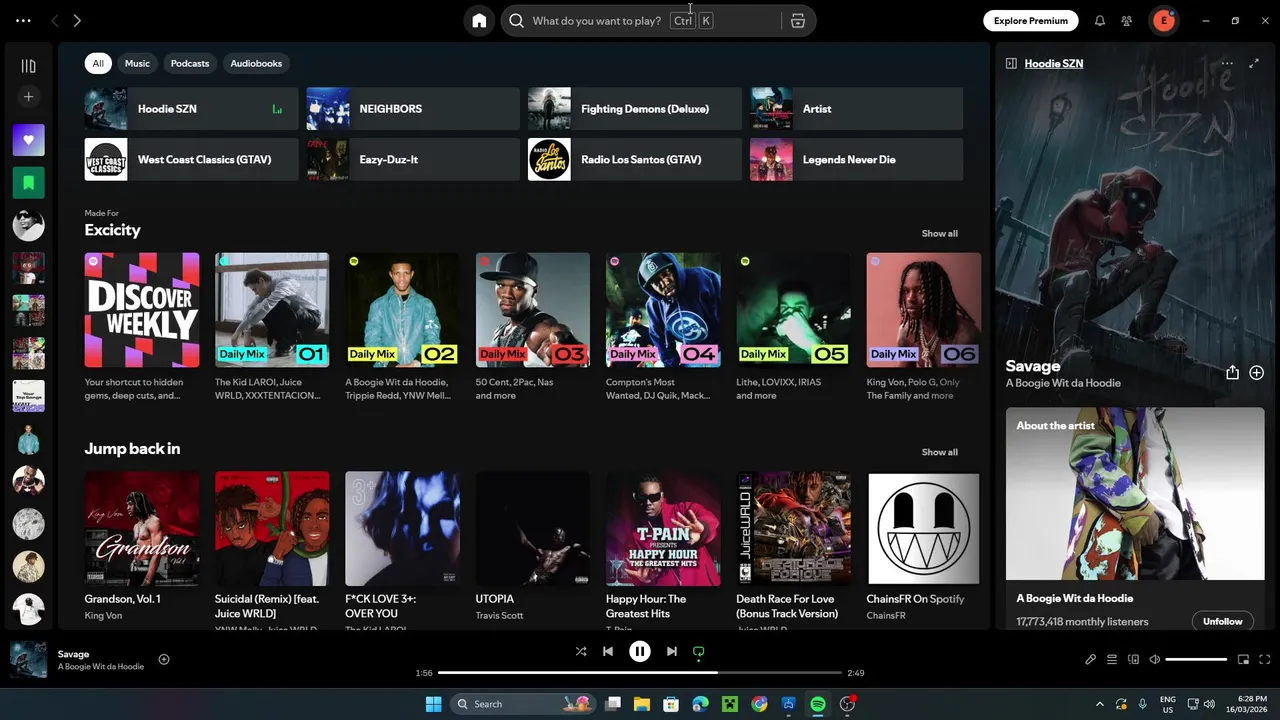The height and width of the screenshot is (720, 1280).
Task: Open the lyrics microphone icon
Action: point(1091,660)
